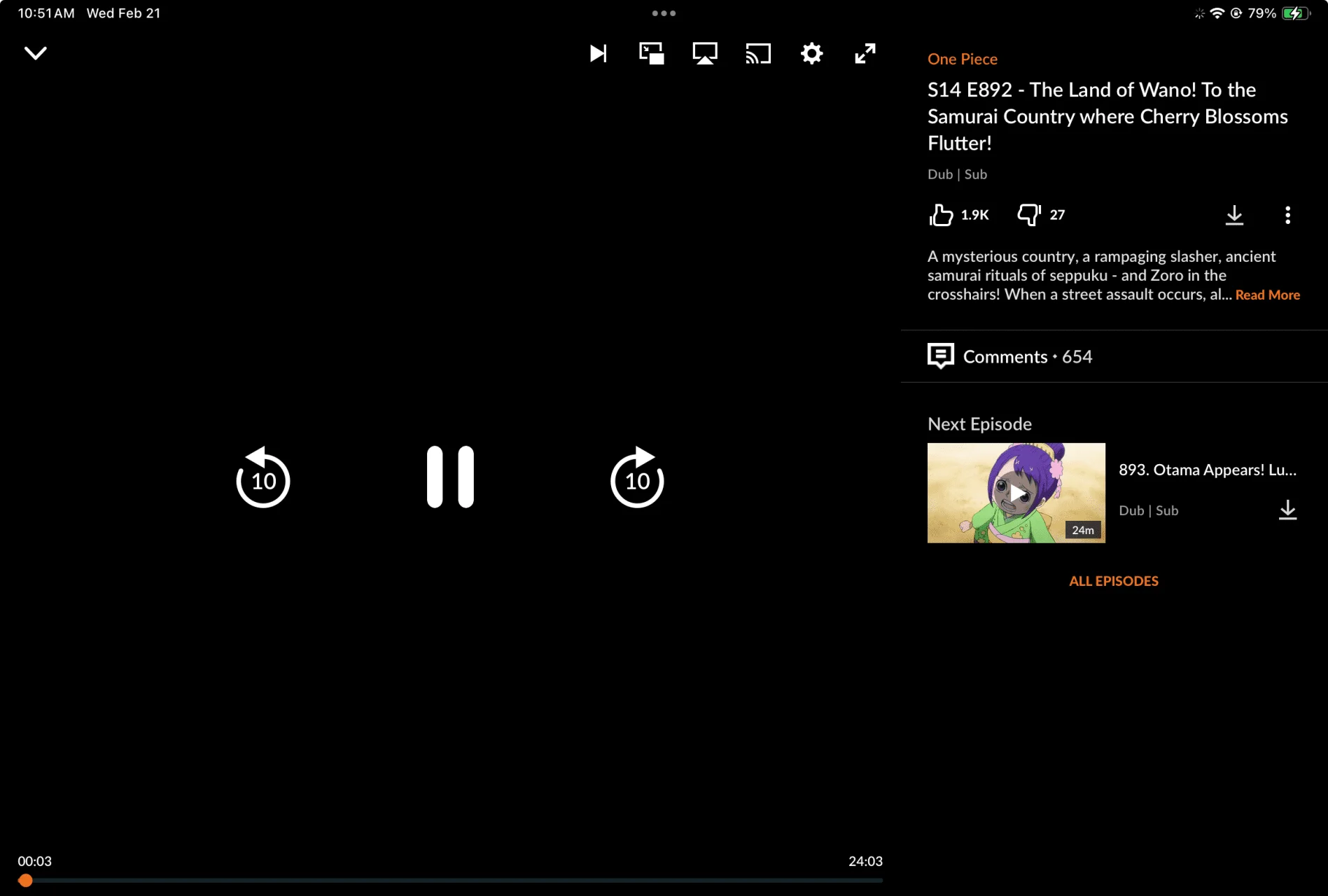1328x896 pixels.
Task: Open episode 893 Otama Appears title
Action: pos(1207,470)
